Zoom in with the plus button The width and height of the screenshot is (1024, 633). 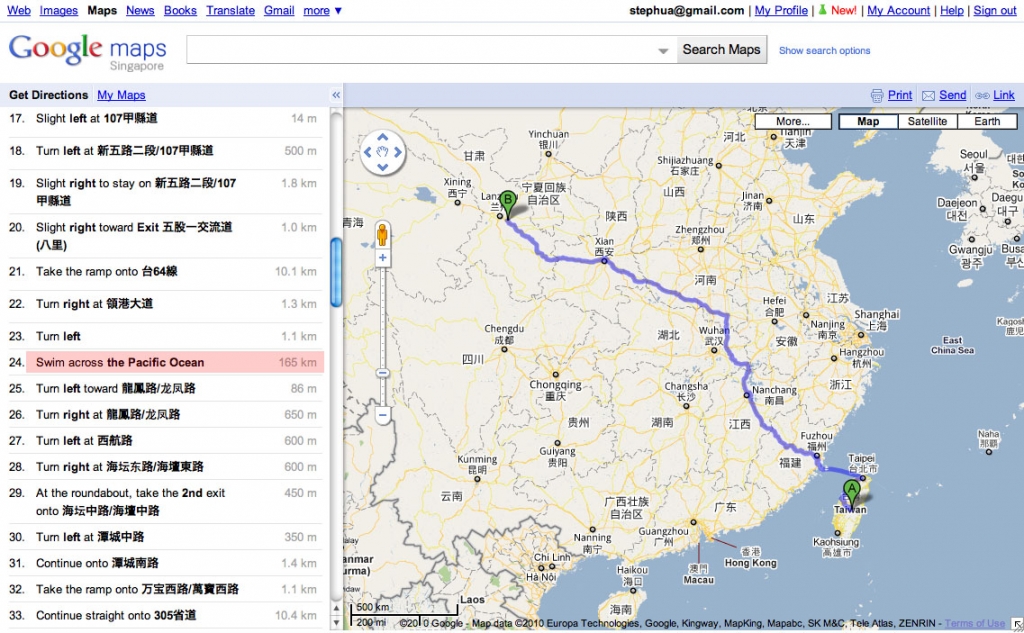[383, 258]
